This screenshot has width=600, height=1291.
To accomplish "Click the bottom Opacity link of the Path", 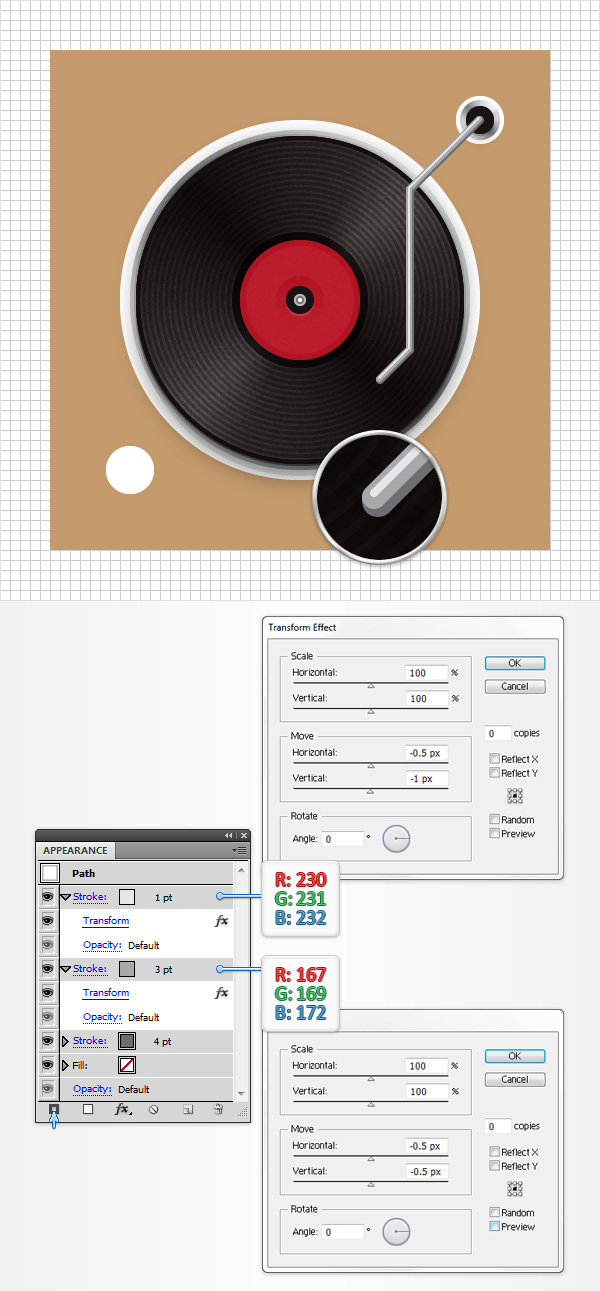I will coord(93,1089).
